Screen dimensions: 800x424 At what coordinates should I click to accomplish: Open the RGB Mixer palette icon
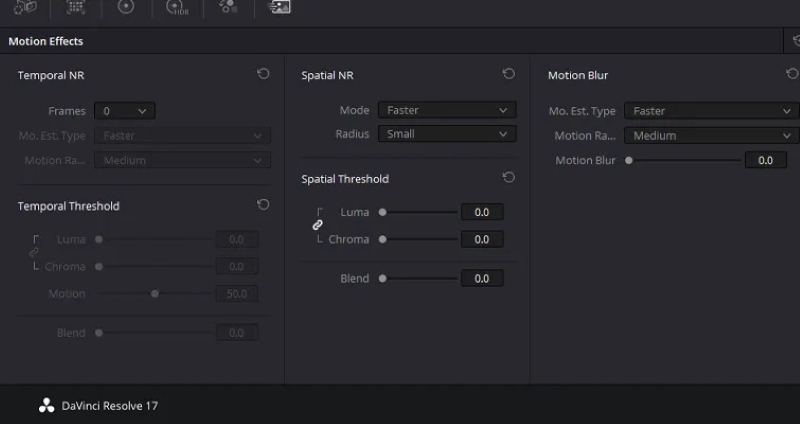point(228,6)
